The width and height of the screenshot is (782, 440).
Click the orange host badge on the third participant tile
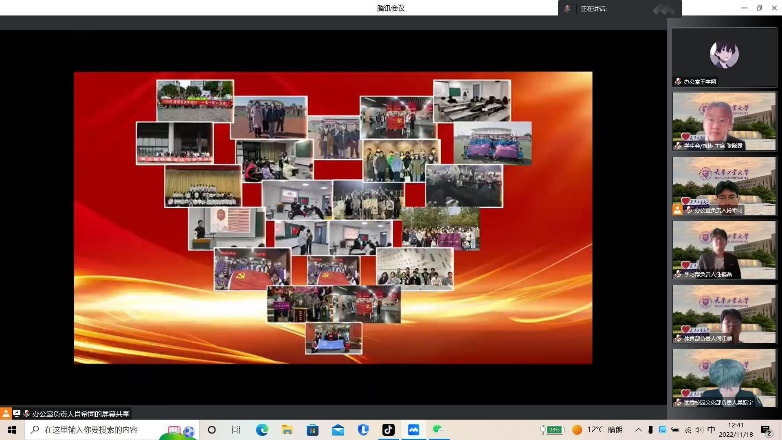click(x=677, y=210)
